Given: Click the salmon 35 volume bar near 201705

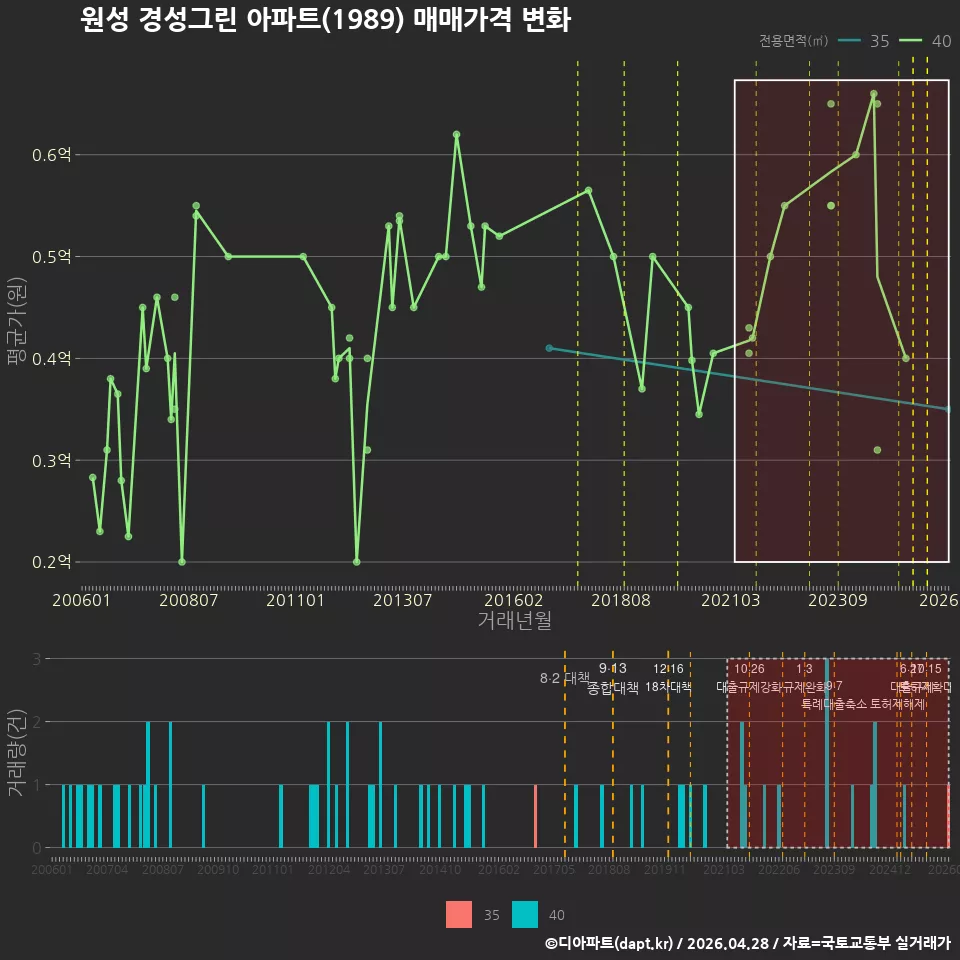Looking at the screenshot, I should point(535,816).
